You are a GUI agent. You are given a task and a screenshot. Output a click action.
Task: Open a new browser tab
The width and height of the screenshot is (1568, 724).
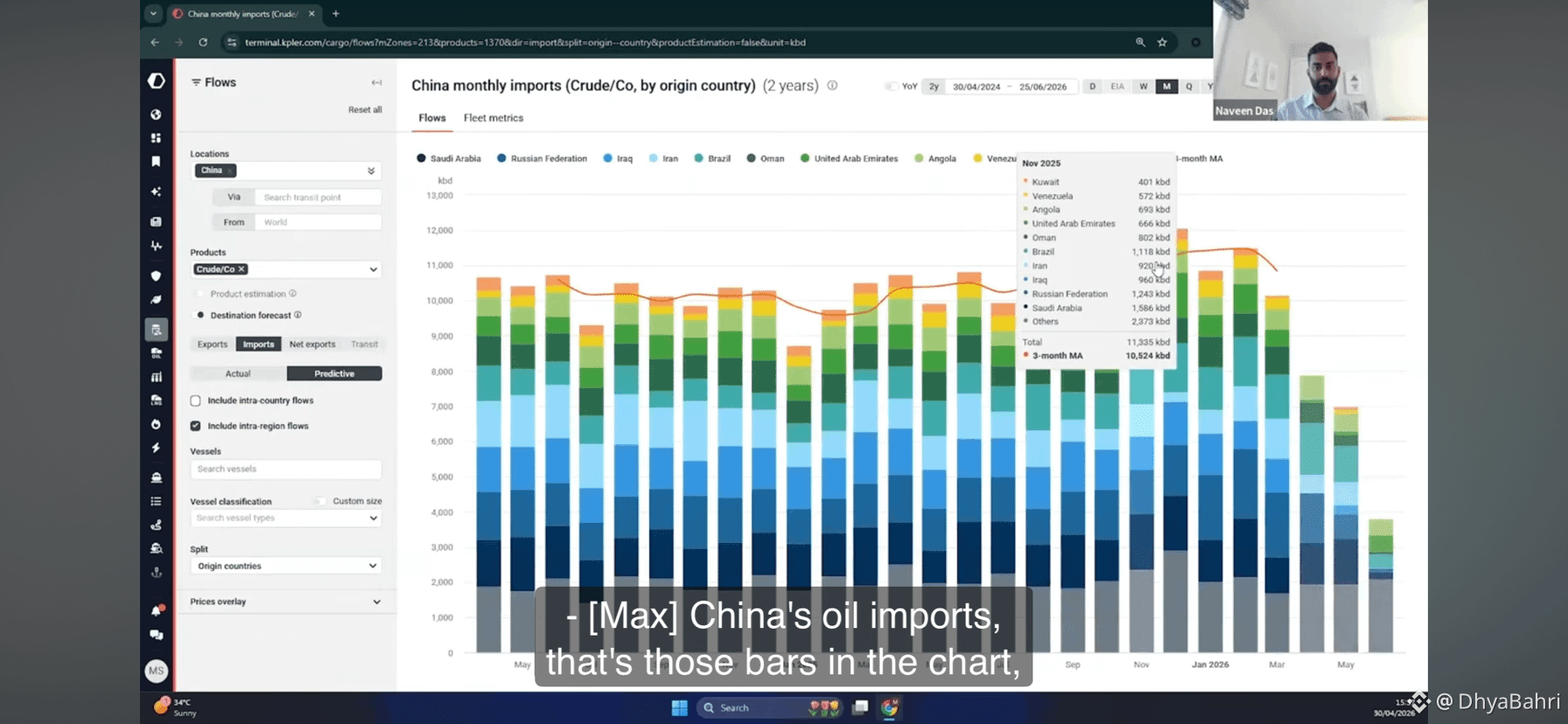tap(335, 13)
